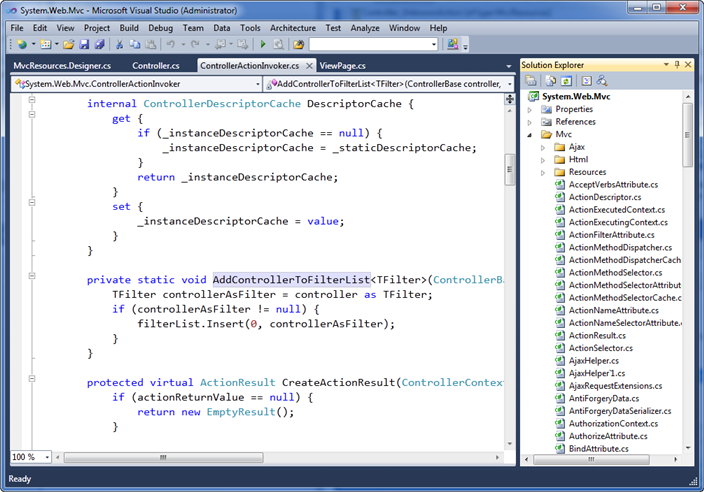Open the Undo history dropdown arrow
Screen dimensions: 704x492
pos(183,44)
